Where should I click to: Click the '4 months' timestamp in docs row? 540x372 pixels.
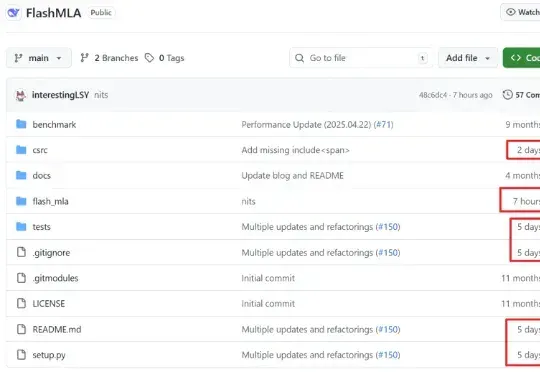pos(522,176)
